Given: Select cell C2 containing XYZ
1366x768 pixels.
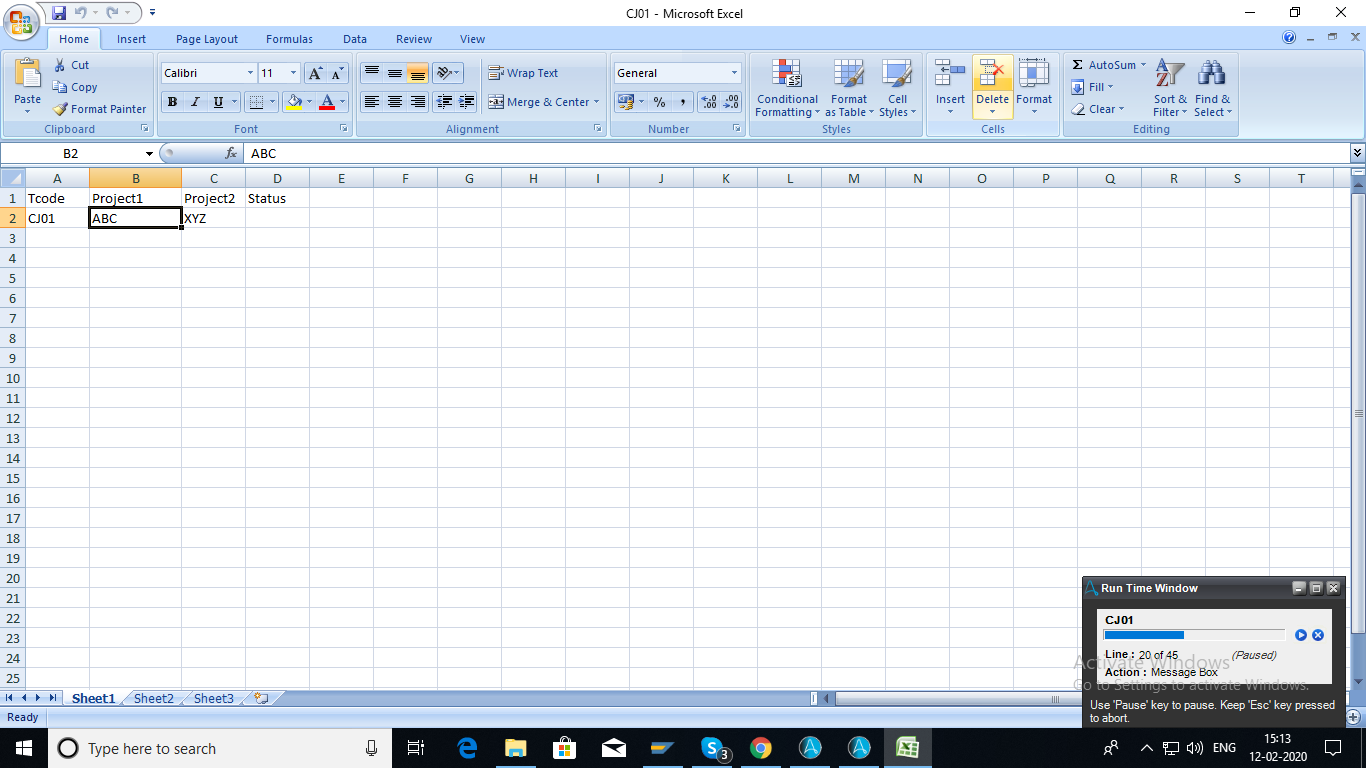Looking at the screenshot, I should point(213,218).
